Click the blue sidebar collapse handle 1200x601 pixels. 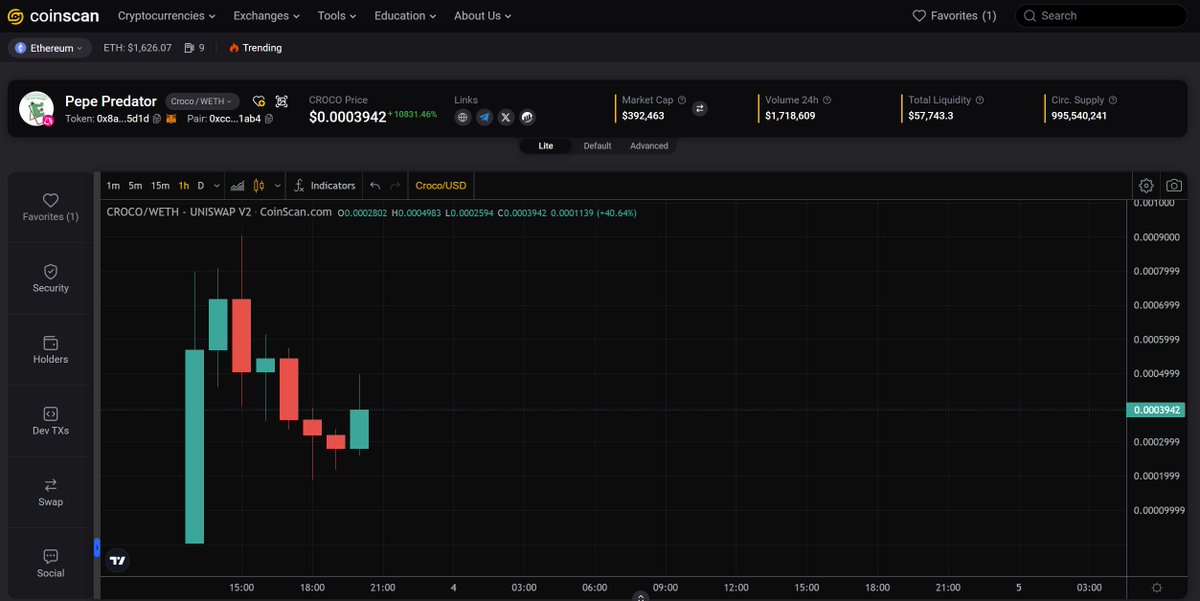(x=97, y=547)
